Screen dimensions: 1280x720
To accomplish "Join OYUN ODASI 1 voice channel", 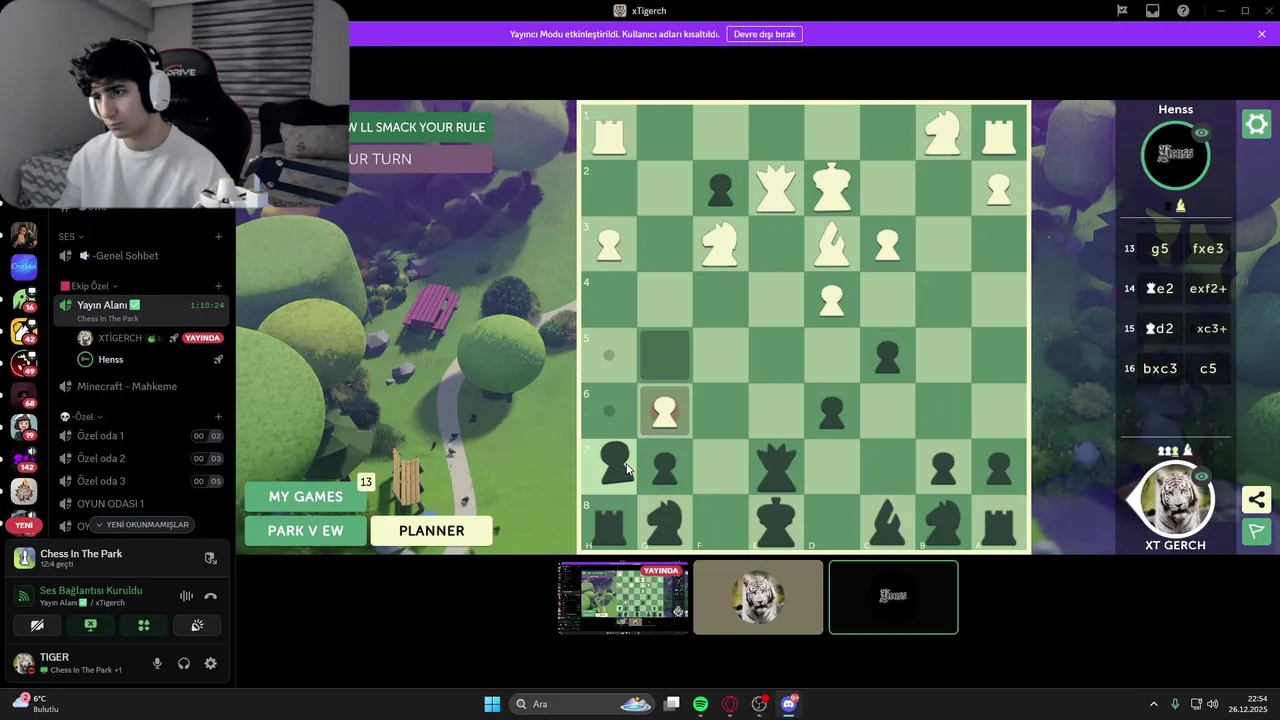I will pyautogui.click(x=141, y=504).
